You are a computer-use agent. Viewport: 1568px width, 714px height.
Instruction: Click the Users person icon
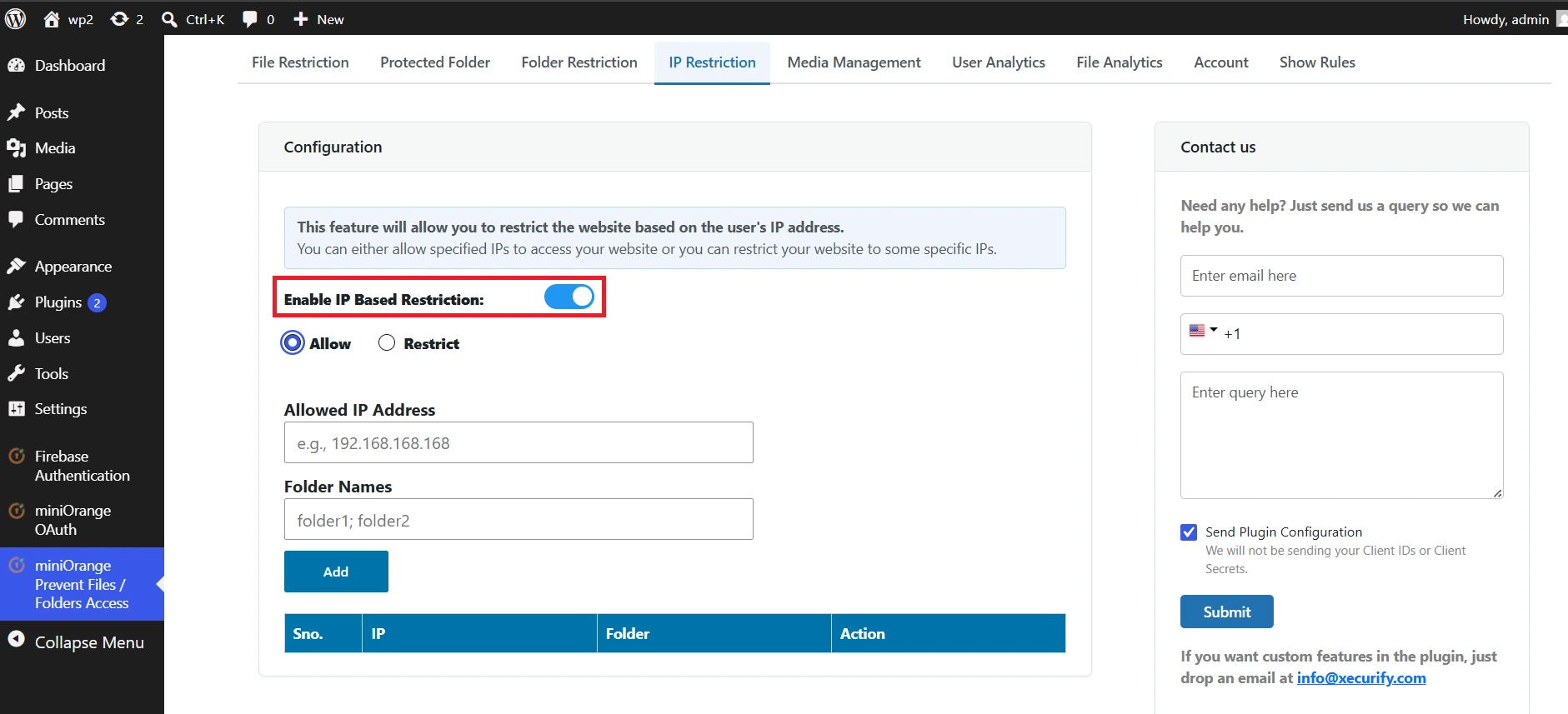pos(16,337)
